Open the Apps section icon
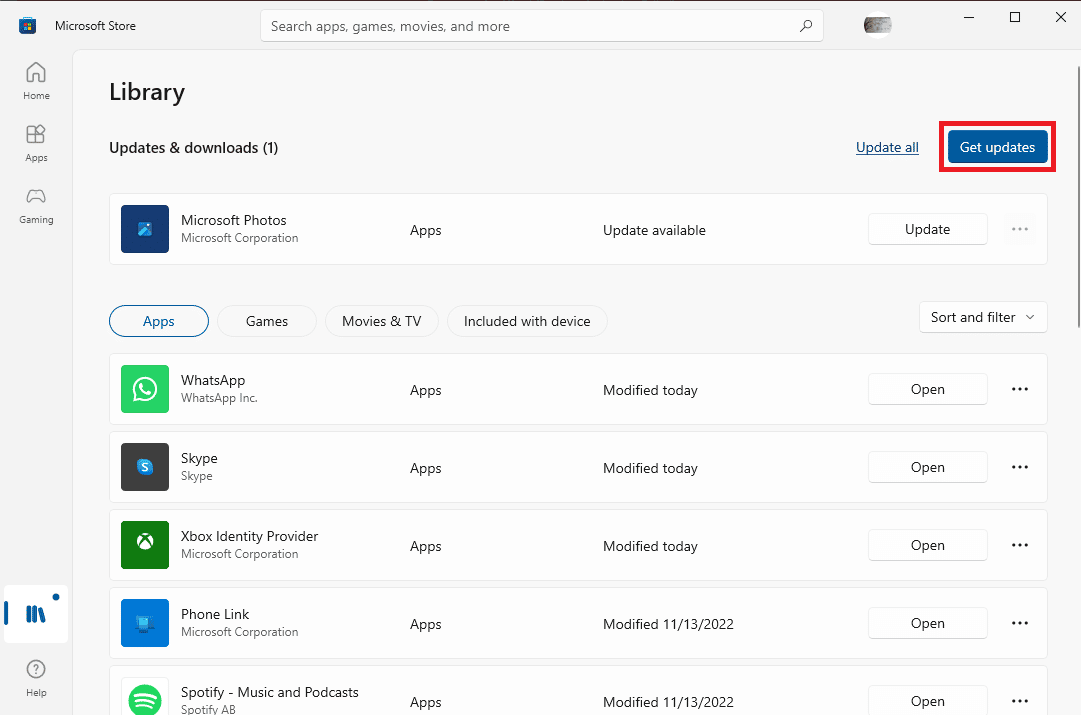Viewport: 1081px width, 715px height. [36, 142]
